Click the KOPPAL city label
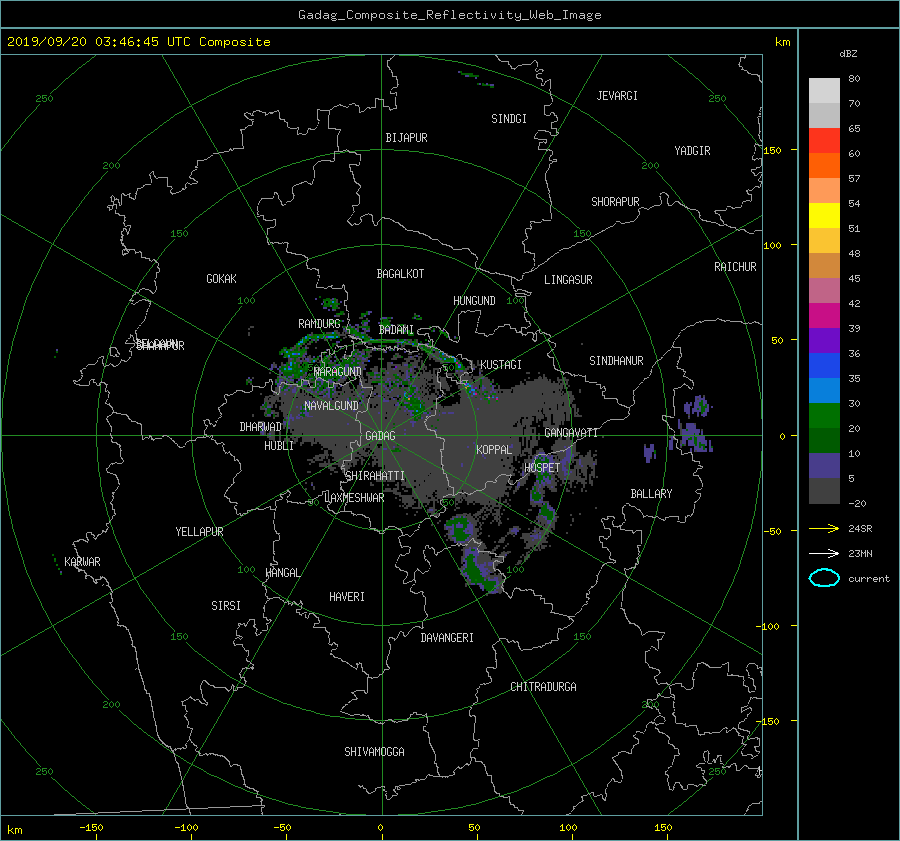 tap(494, 450)
